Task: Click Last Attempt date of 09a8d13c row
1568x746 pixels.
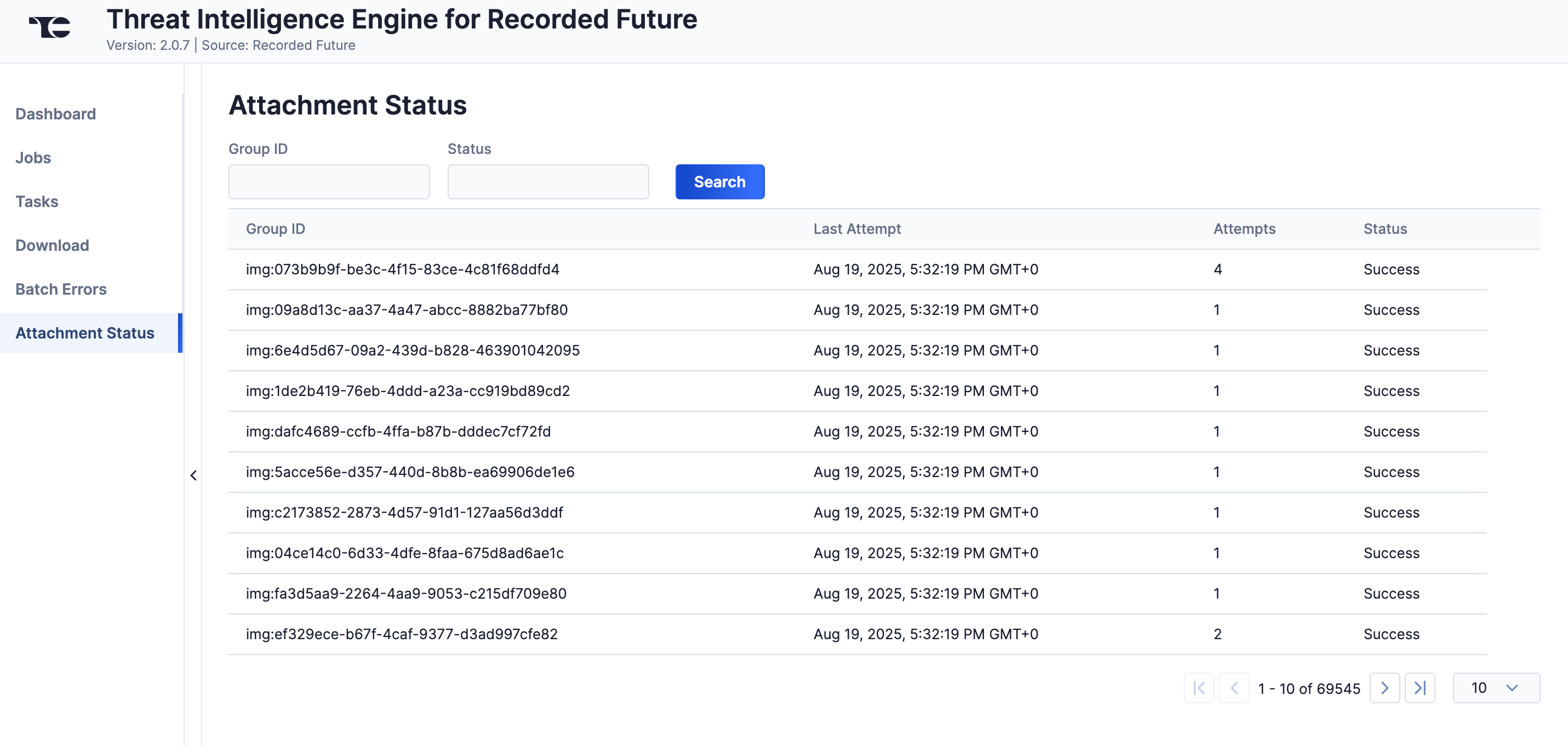Action: (925, 311)
